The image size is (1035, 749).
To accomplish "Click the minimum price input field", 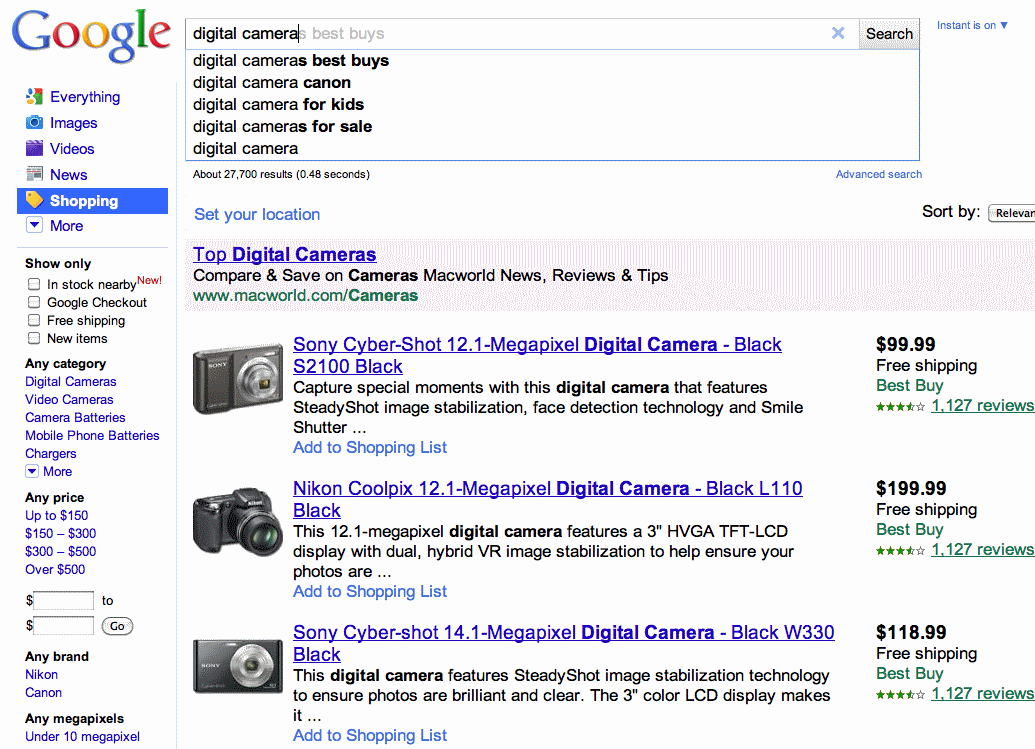I will click(x=64, y=601).
